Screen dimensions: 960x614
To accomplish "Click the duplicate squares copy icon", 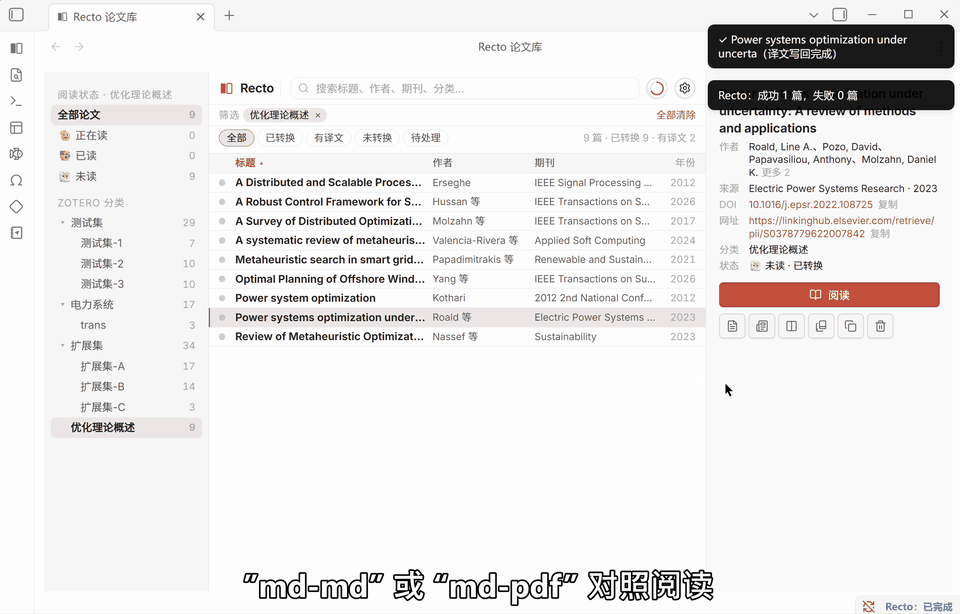I will click(850, 326).
